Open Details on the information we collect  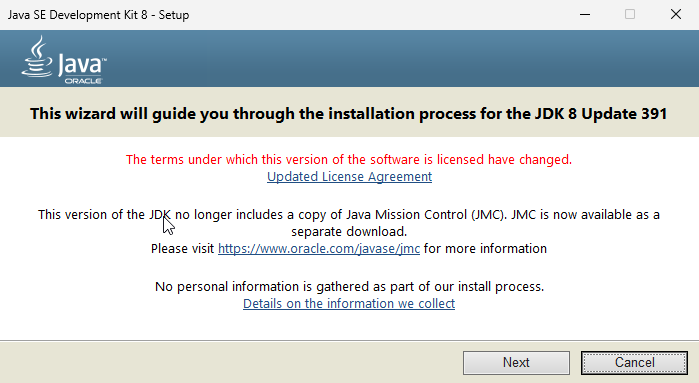(349, 304)
